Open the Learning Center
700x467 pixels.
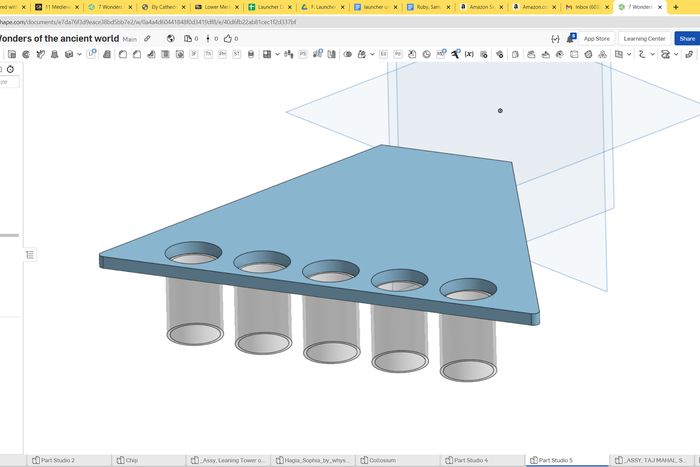[x=643, y=38]
